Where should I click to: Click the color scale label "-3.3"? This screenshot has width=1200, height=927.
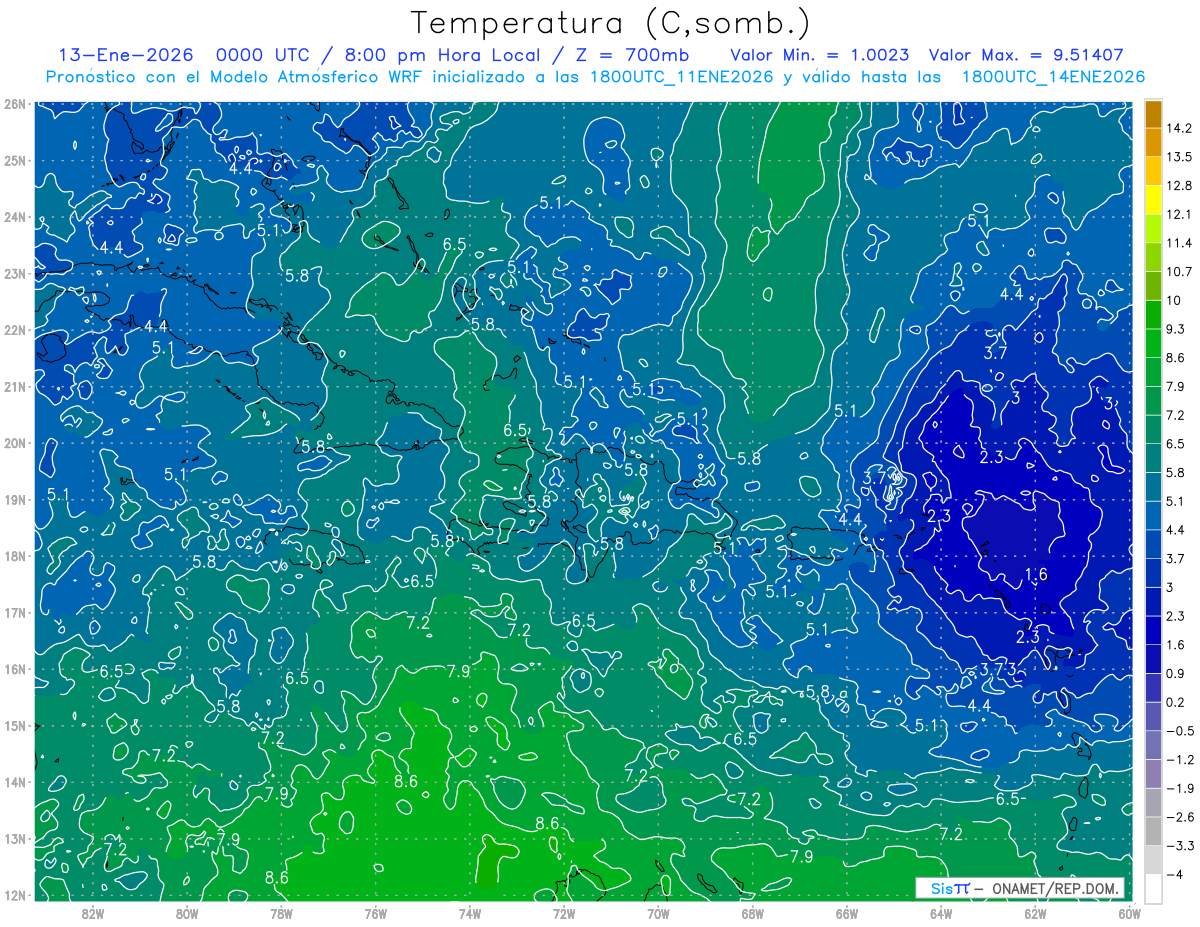point(1180,846)
